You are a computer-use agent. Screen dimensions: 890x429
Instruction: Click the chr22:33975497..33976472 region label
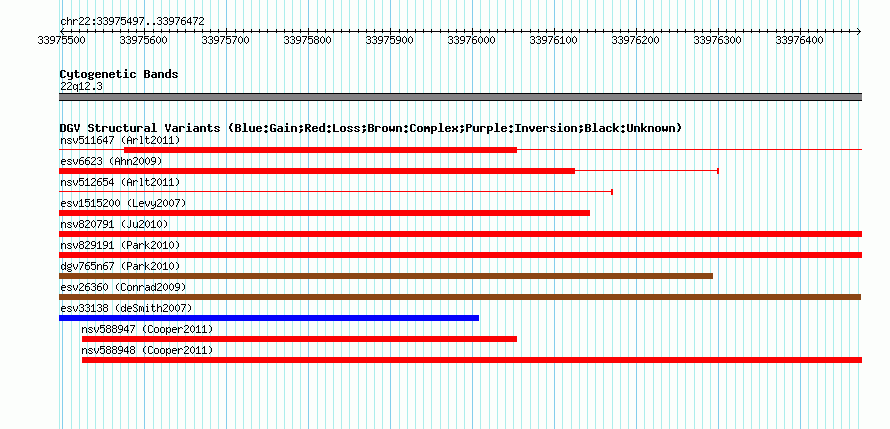pyautogui.click(x=132, y=22)
